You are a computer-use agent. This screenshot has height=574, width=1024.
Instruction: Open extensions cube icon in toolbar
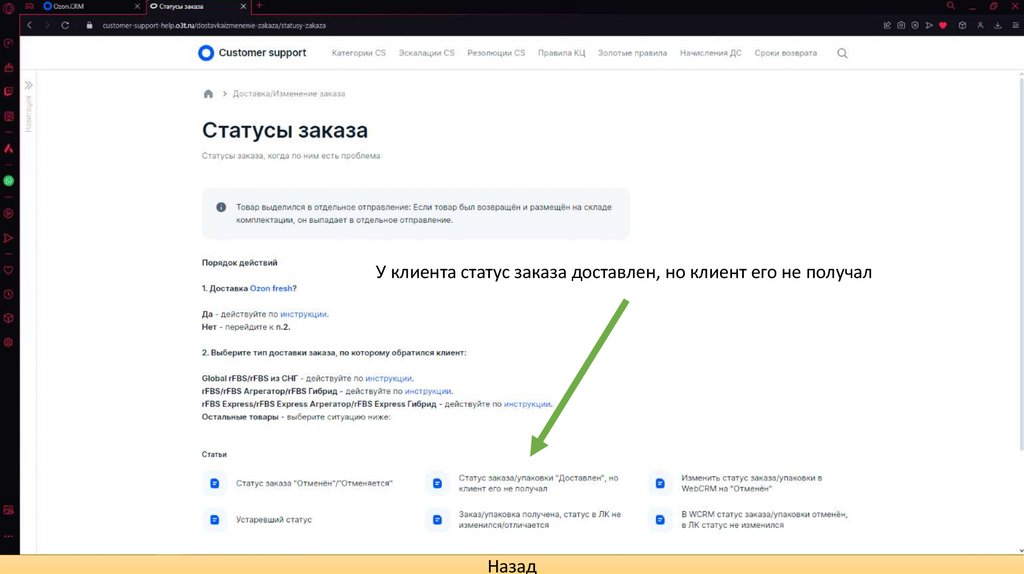[x=963, y=25]
